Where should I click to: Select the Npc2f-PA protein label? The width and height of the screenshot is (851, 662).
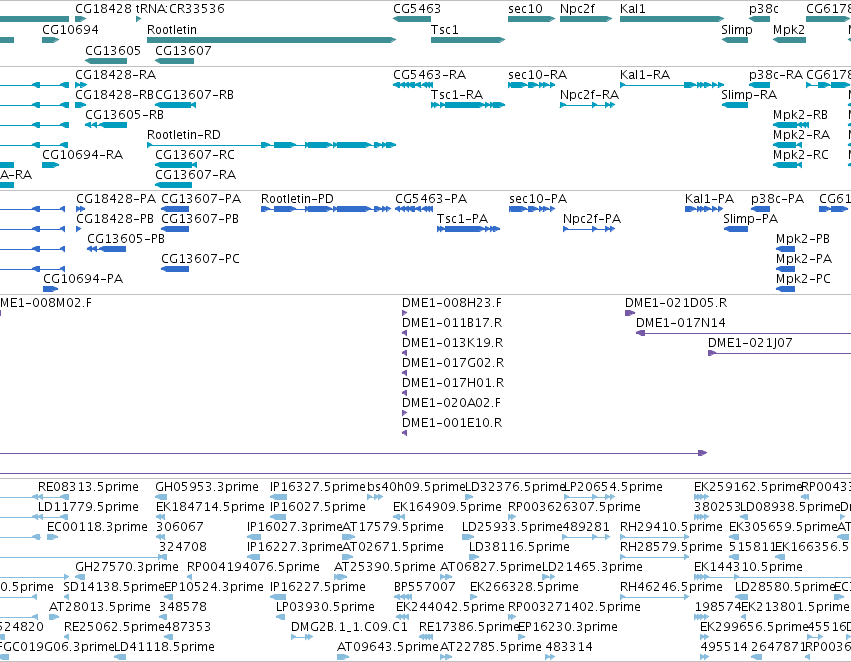click(592, 219)
